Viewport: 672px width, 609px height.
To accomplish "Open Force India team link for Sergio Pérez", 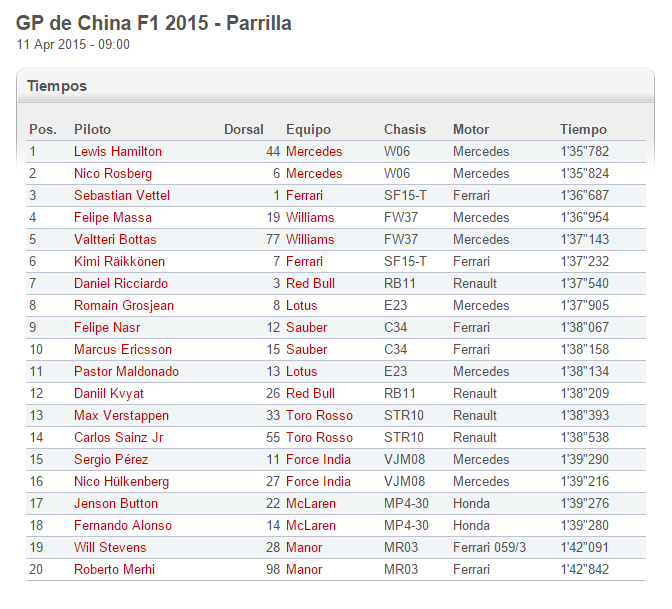I will (318, 460).
